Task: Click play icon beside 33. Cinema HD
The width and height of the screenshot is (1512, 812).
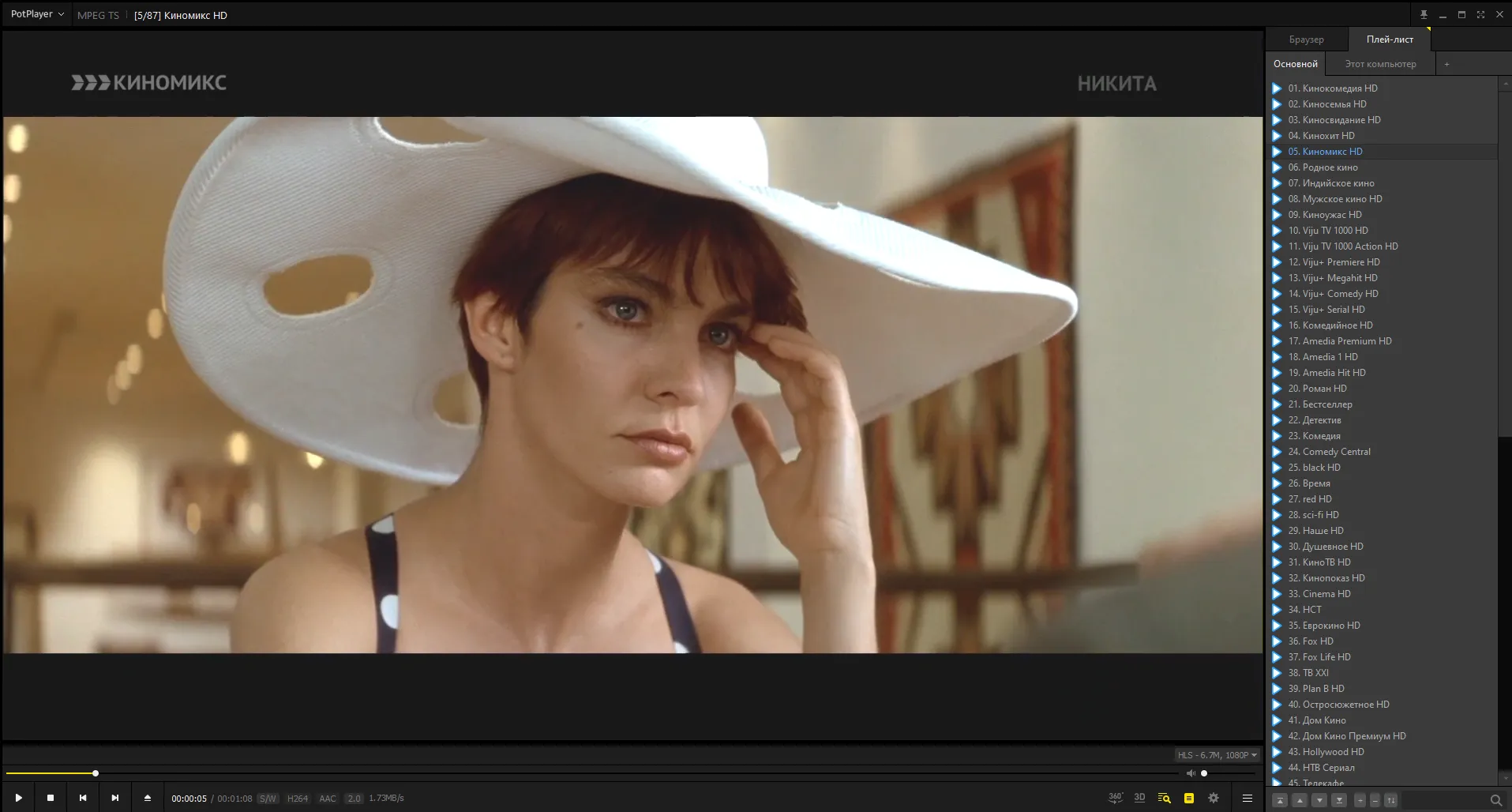Action: [x=1277, y=594]
